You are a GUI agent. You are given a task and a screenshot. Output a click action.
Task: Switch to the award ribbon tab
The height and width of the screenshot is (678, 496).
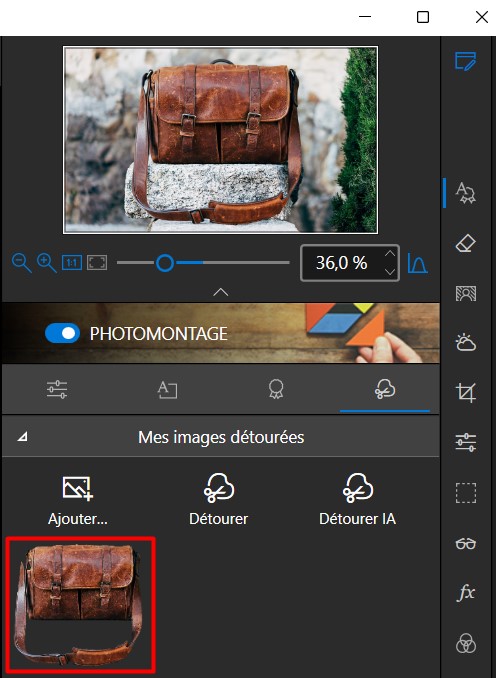(x=276, y=389)
